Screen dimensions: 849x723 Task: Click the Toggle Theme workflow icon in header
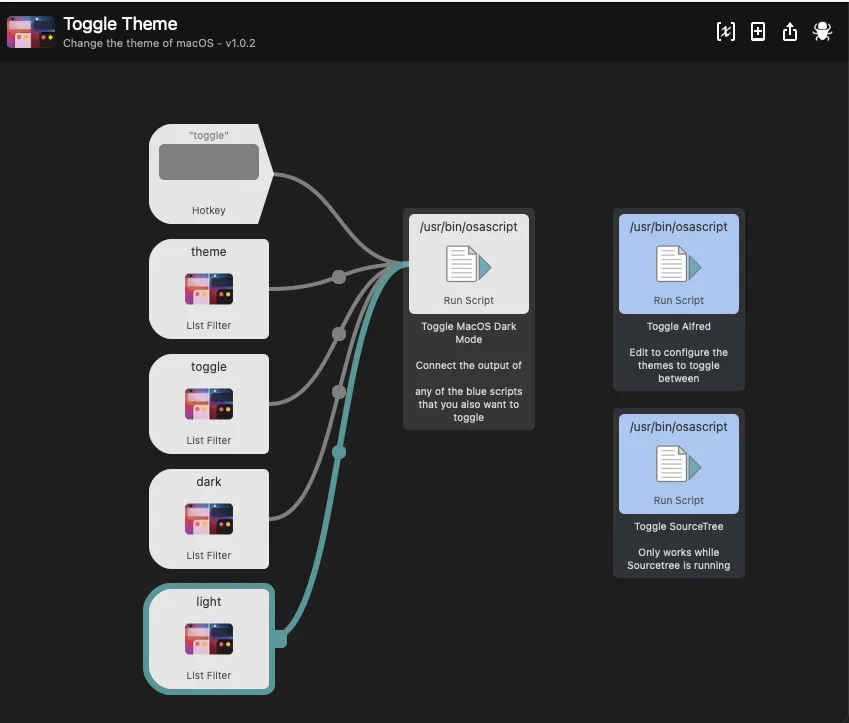pos(31,32)
